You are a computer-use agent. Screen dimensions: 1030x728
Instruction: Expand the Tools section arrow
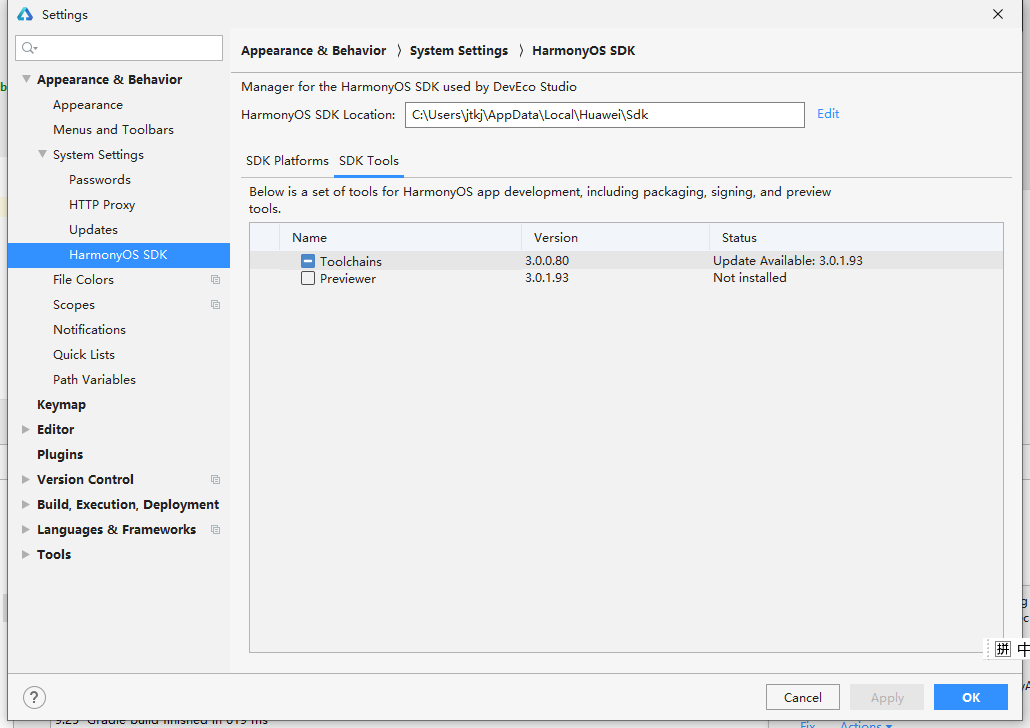pos(26,555)
